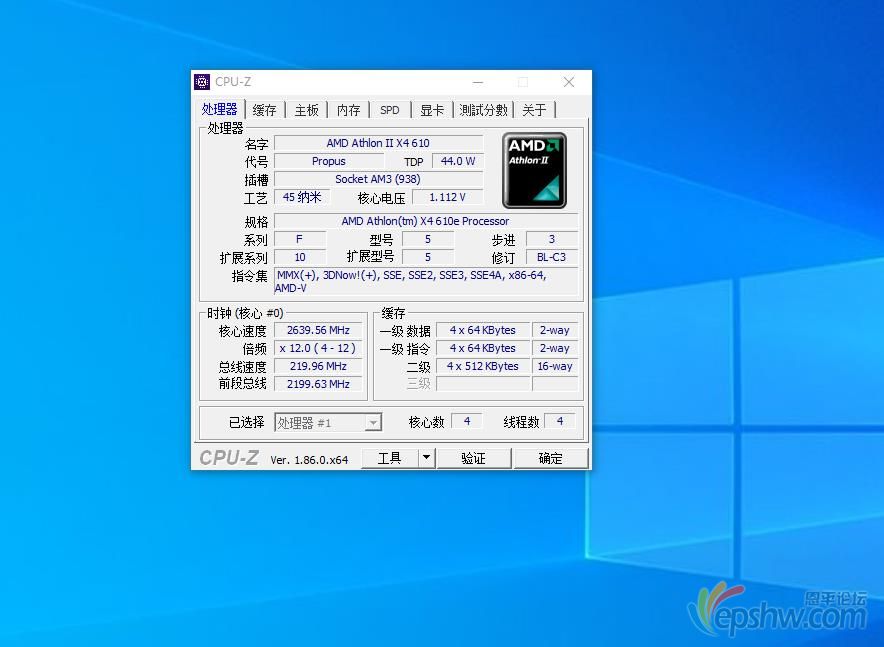
Task: Click the 验证 button
Action: click(474, 458)
